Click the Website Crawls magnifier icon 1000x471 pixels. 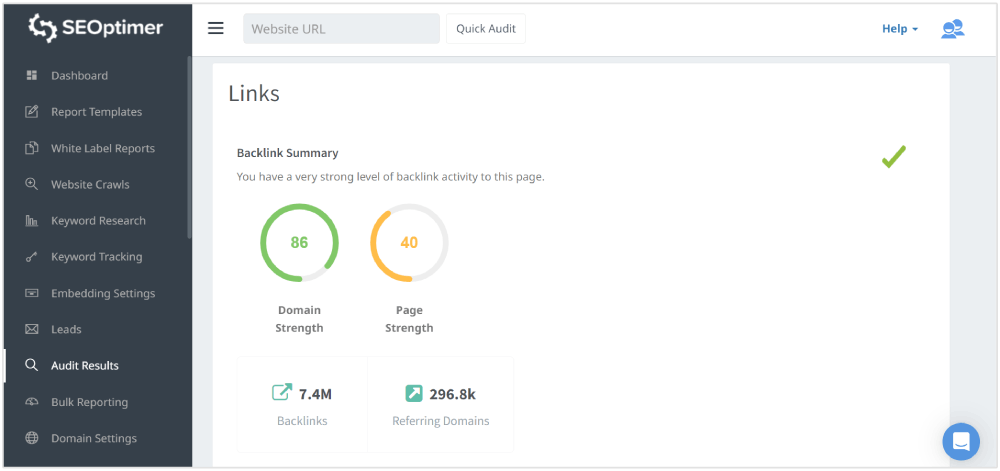pos(32,185)
